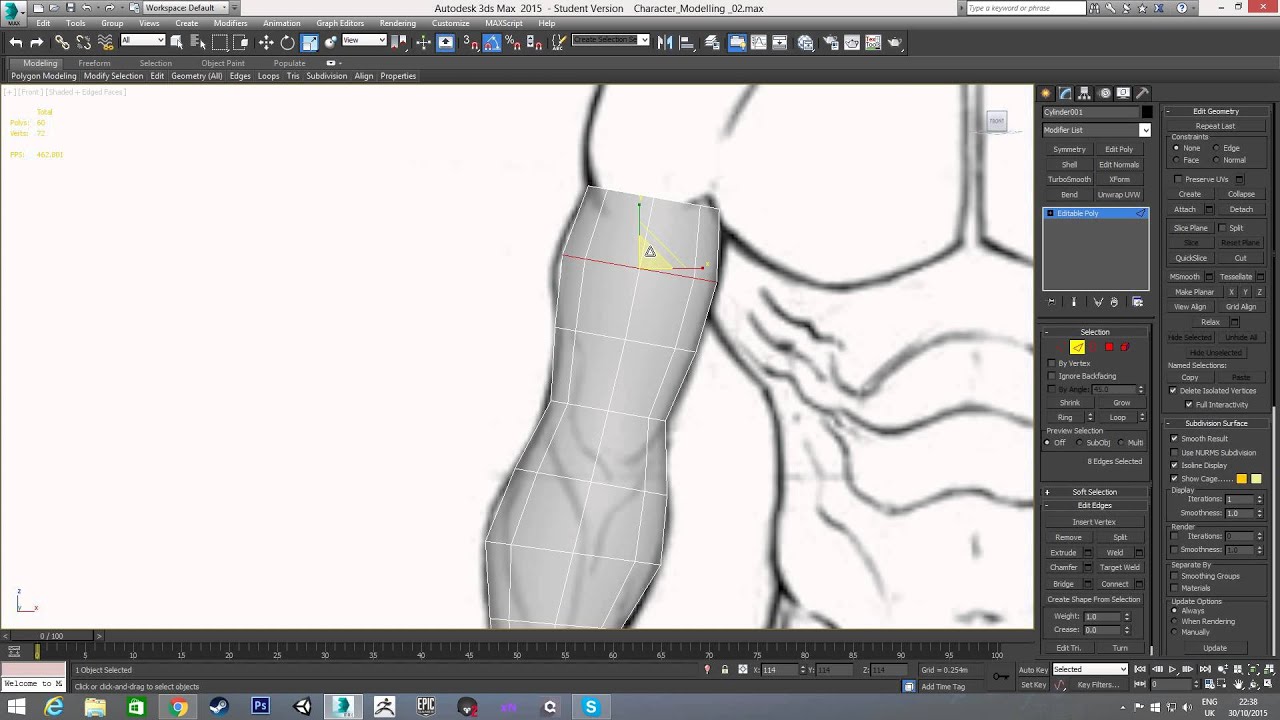This screenshot has height=720, width=1280.
Task: Select Normal constraint radio button
Action: 1216,160
